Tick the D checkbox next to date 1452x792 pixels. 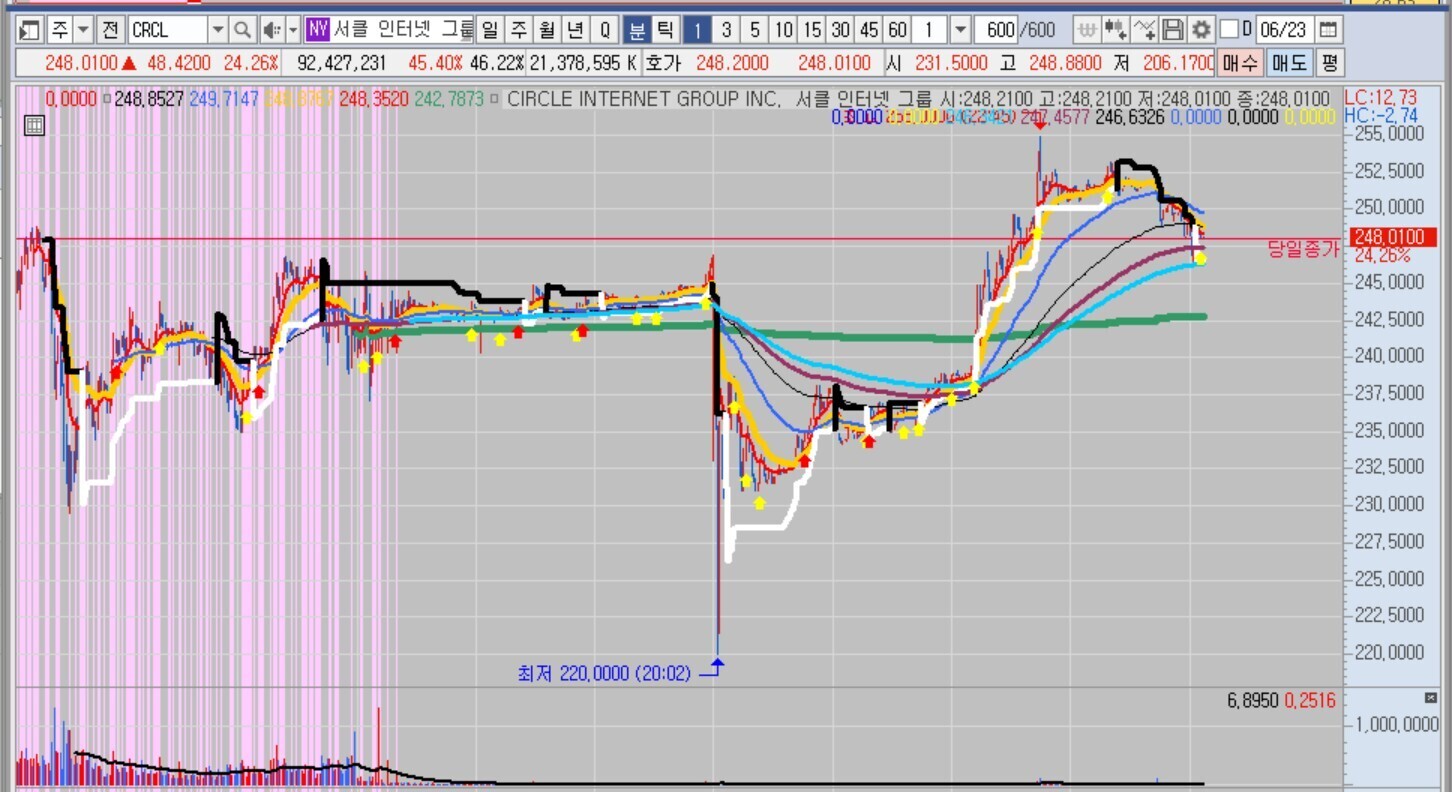[x=1229, y=29]
